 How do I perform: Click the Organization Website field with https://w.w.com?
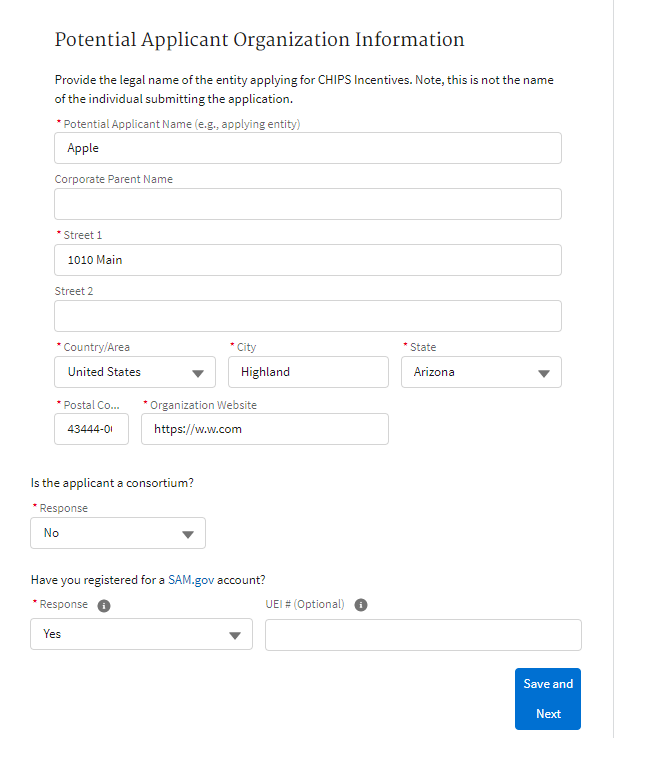(x=265, y=429)
